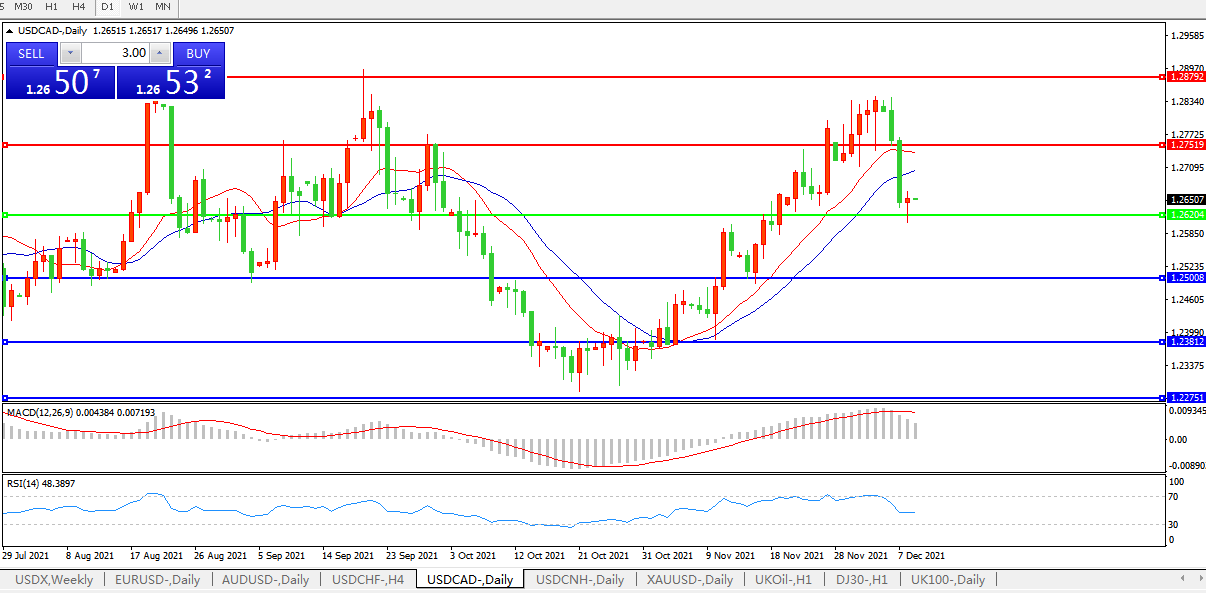Open the USDX,Weekly chart tab
Image resolution: width=1206 pixels, height=593 pixels.
tap(53, 580)
